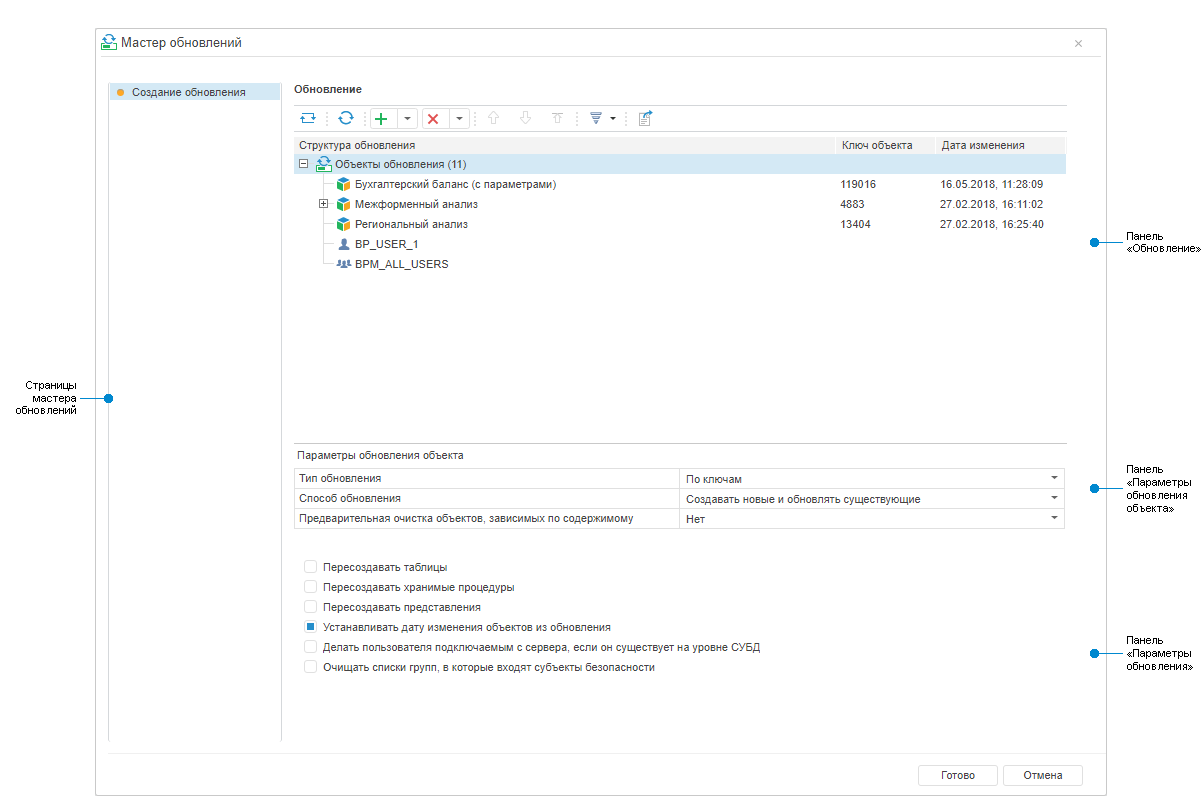1201x796 pixels.
Task: Collapse the Объекты обновления root node
Action: click(x=304, y=164)
